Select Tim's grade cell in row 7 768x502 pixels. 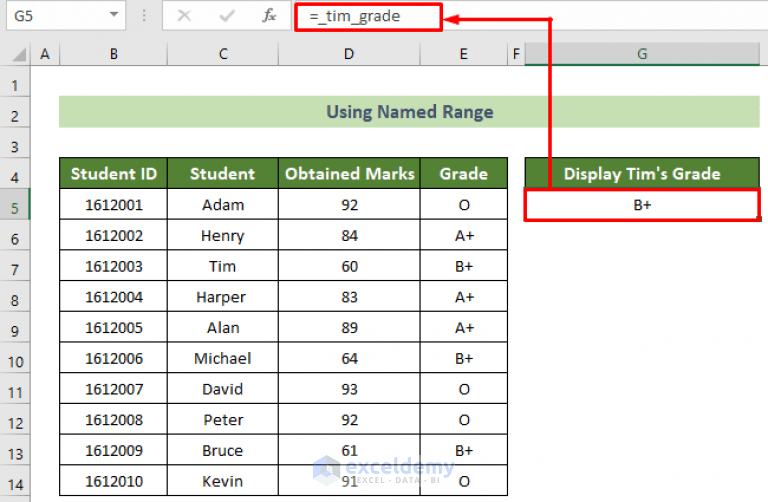pos(464,266)
